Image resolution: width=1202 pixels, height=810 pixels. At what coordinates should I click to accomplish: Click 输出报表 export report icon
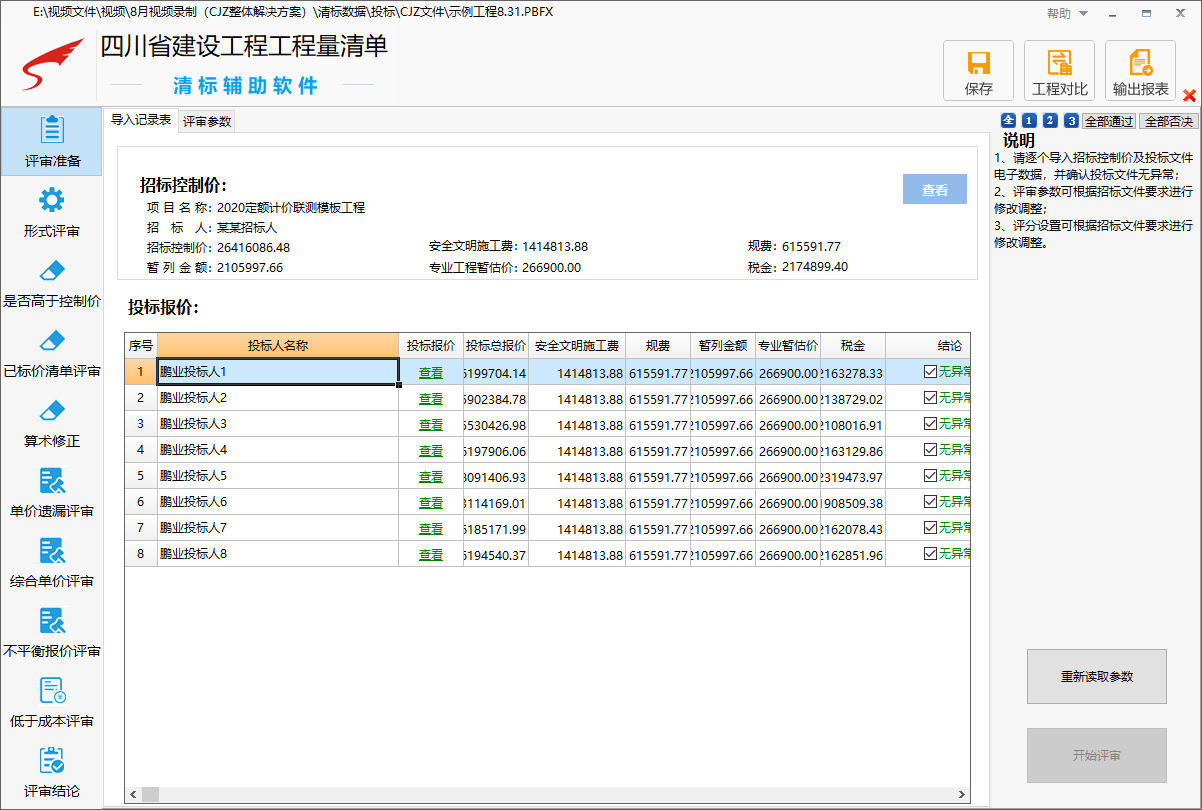tap(1141, 71)
